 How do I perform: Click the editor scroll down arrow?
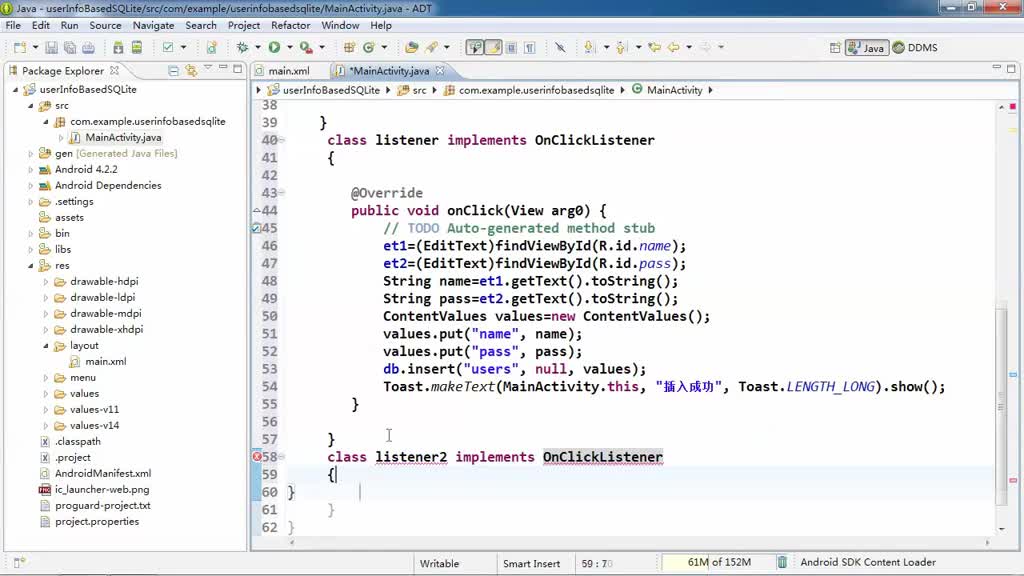click(x=1002, y=529)
